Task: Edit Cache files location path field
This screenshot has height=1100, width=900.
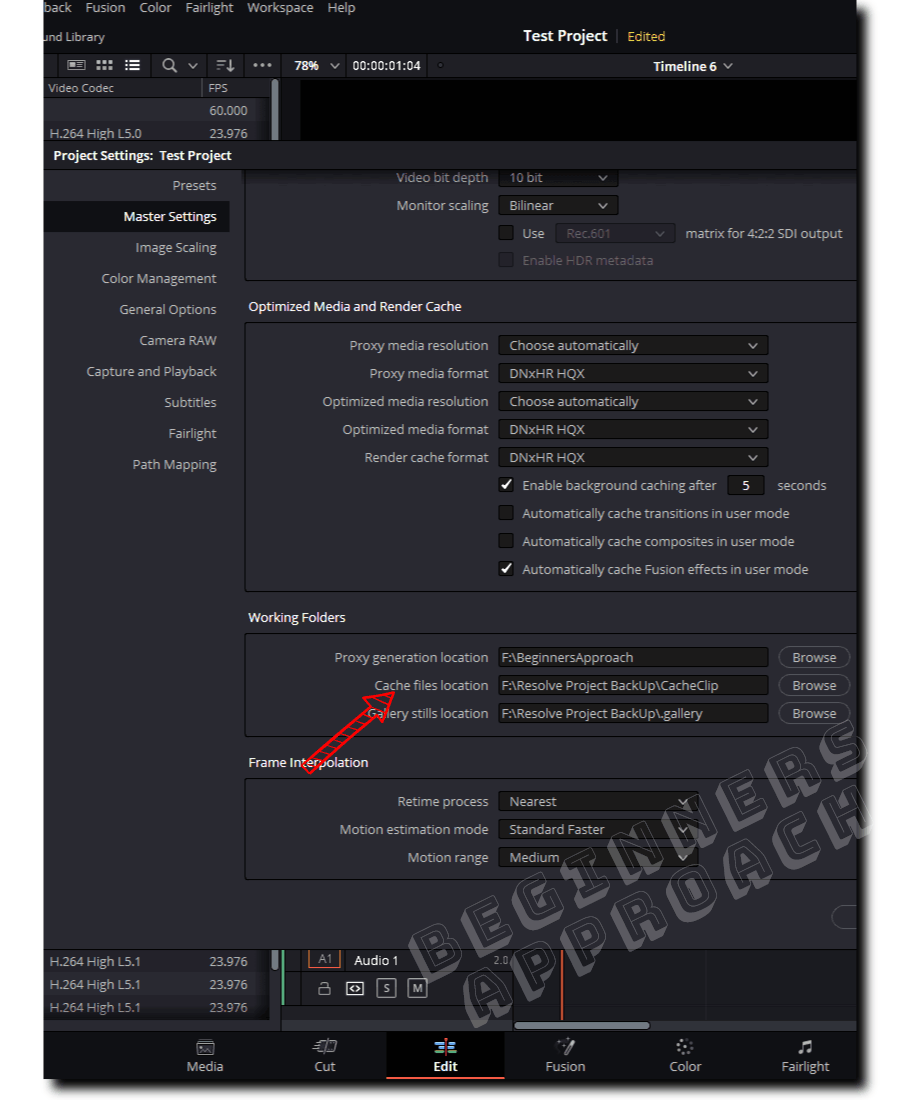Action: click(633, 685)
